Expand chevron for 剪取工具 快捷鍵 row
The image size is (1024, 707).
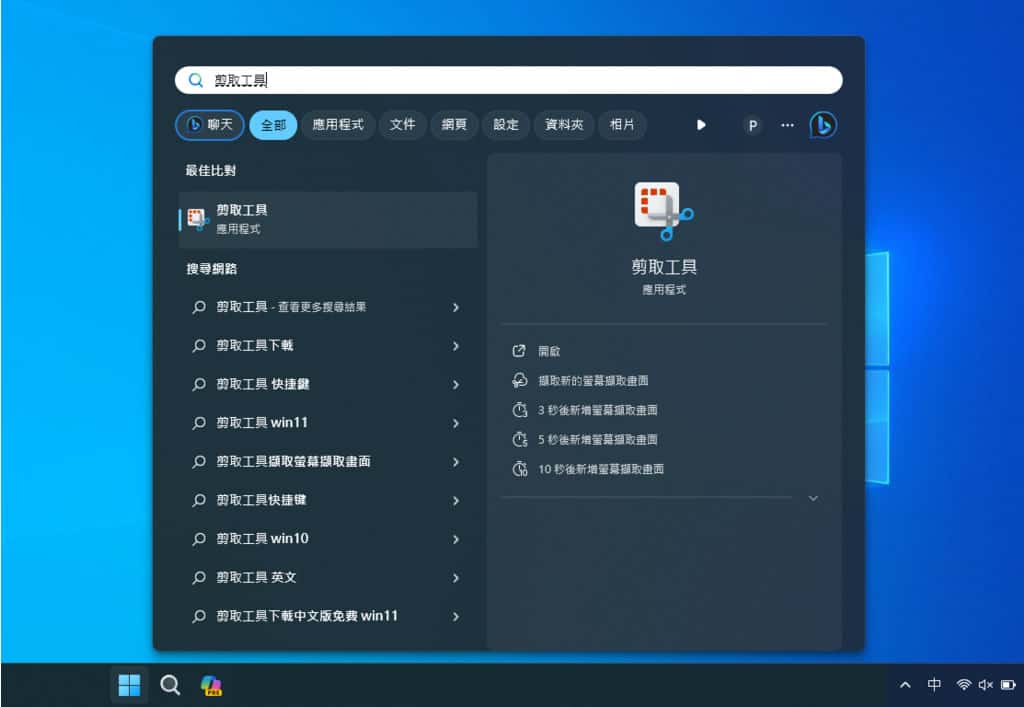(456, 385)
